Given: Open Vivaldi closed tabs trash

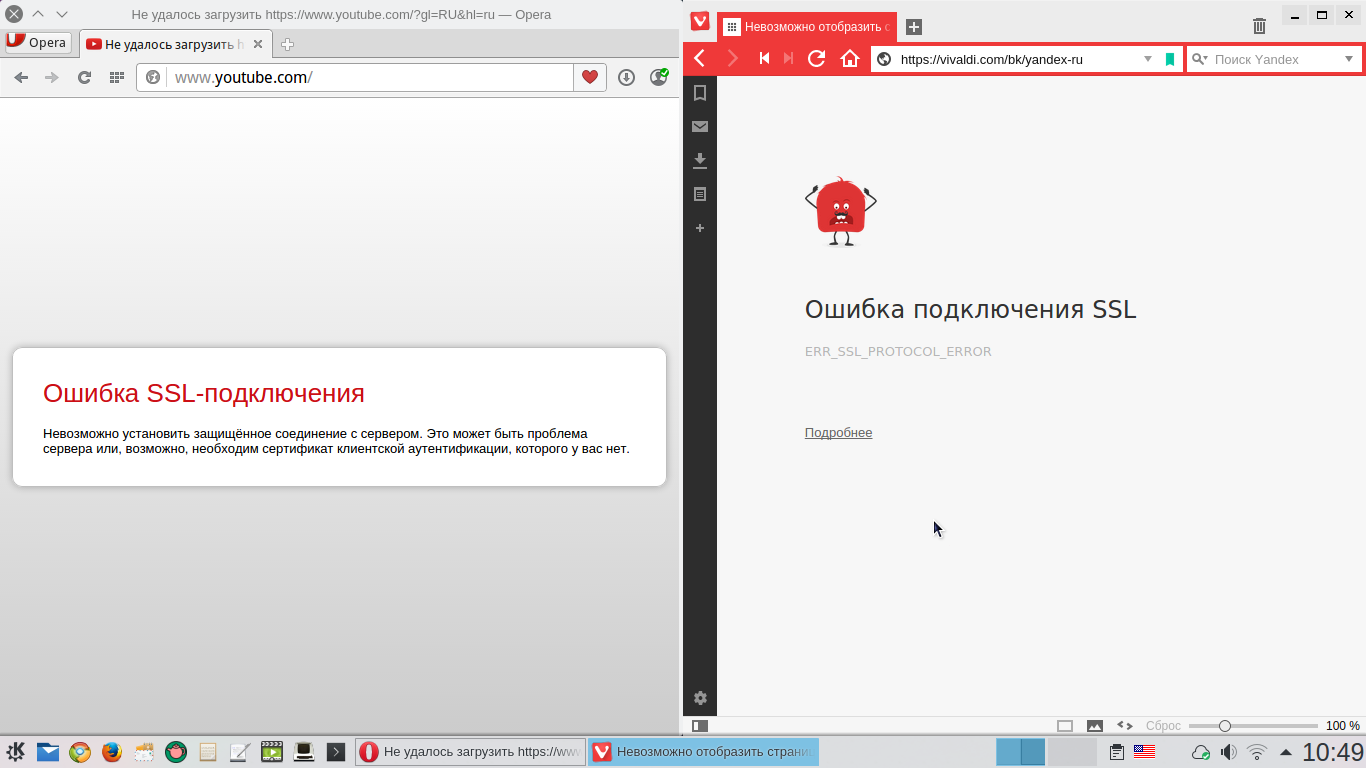Looking at the screenshot, I should [x=1260, y=26].
